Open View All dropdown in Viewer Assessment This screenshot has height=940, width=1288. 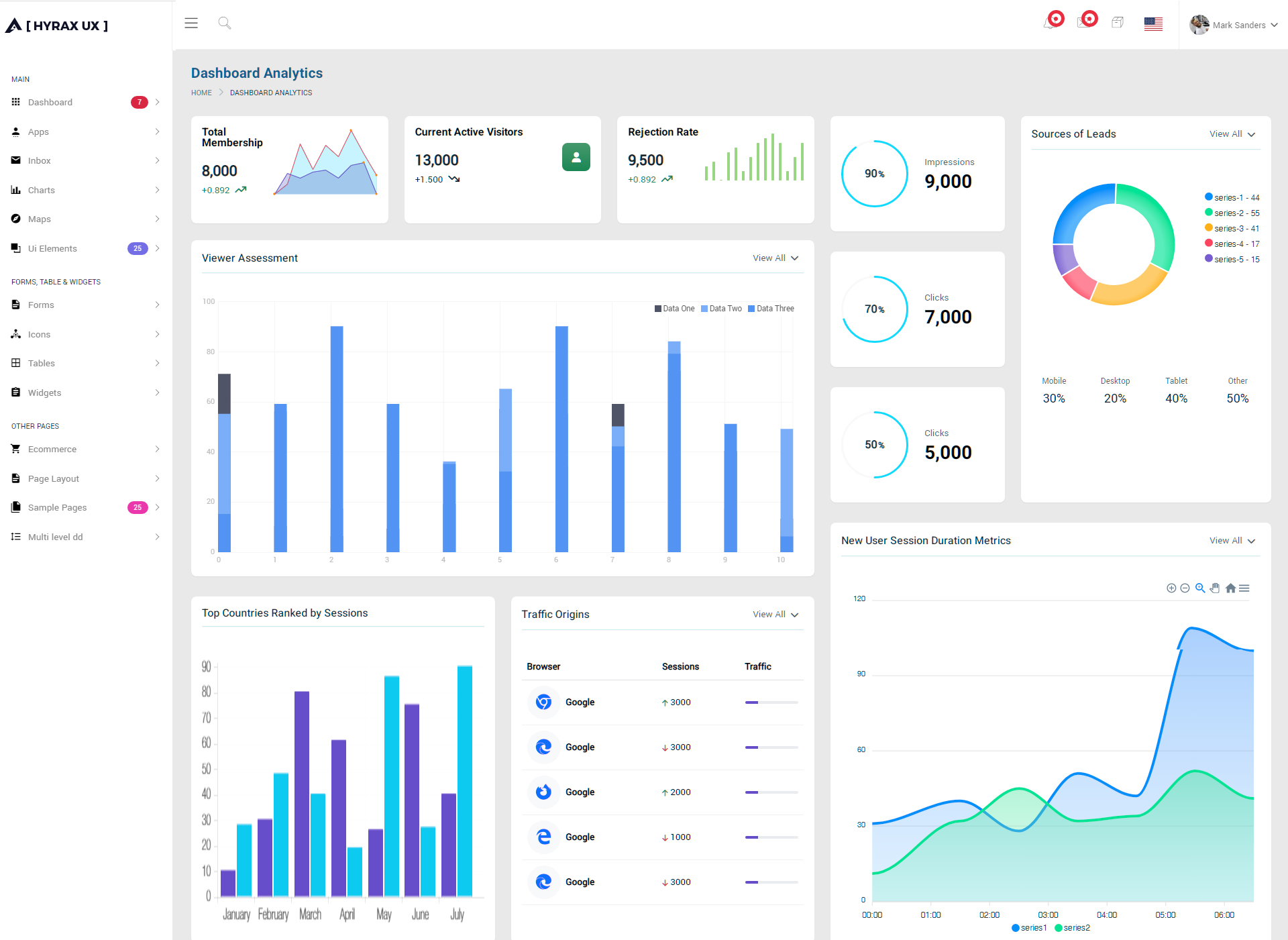tap(775, 258)
